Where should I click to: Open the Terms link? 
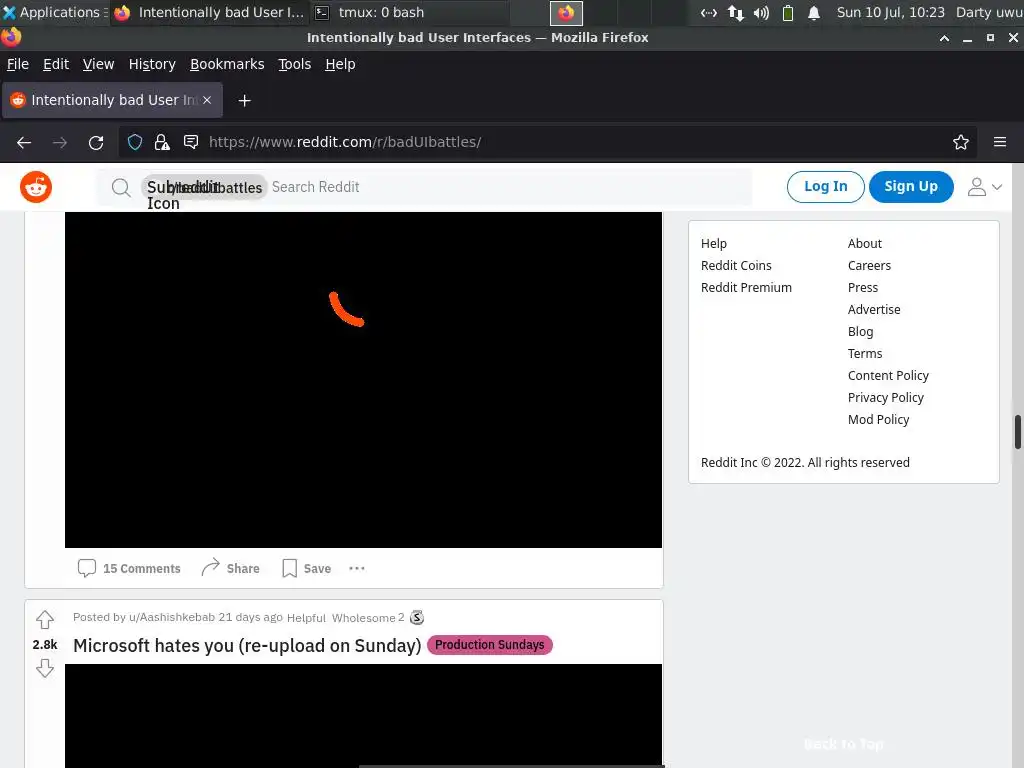click(x=865, y=353)
